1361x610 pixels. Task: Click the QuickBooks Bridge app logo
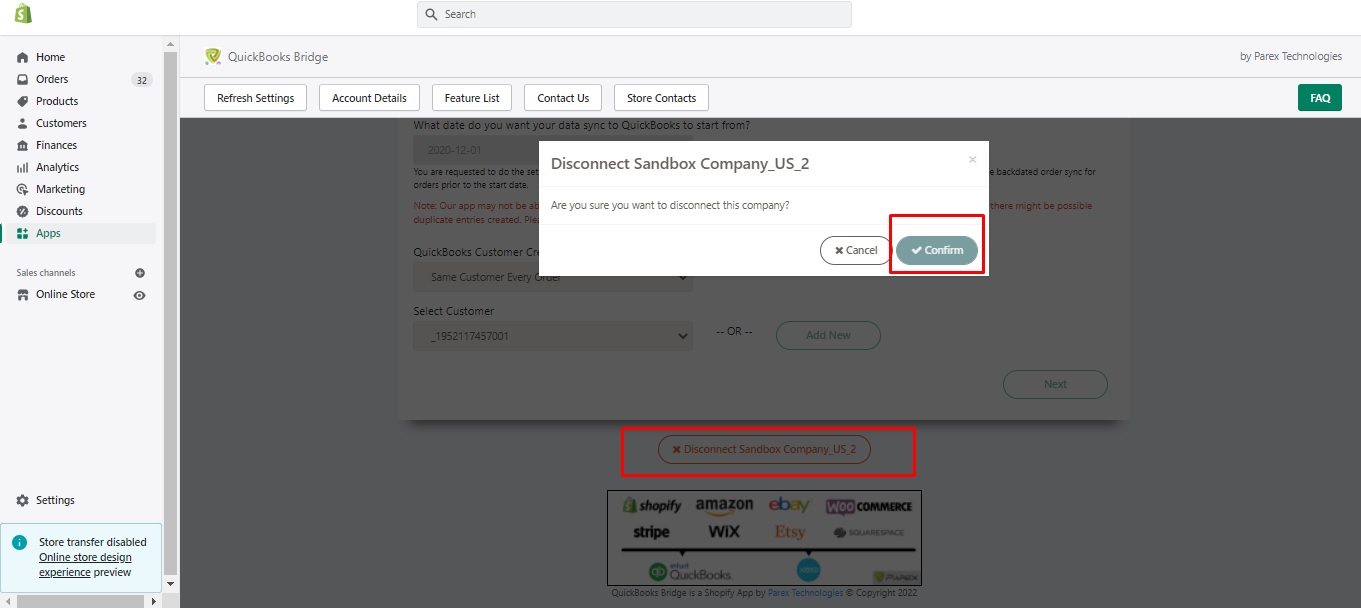(213, 57)
